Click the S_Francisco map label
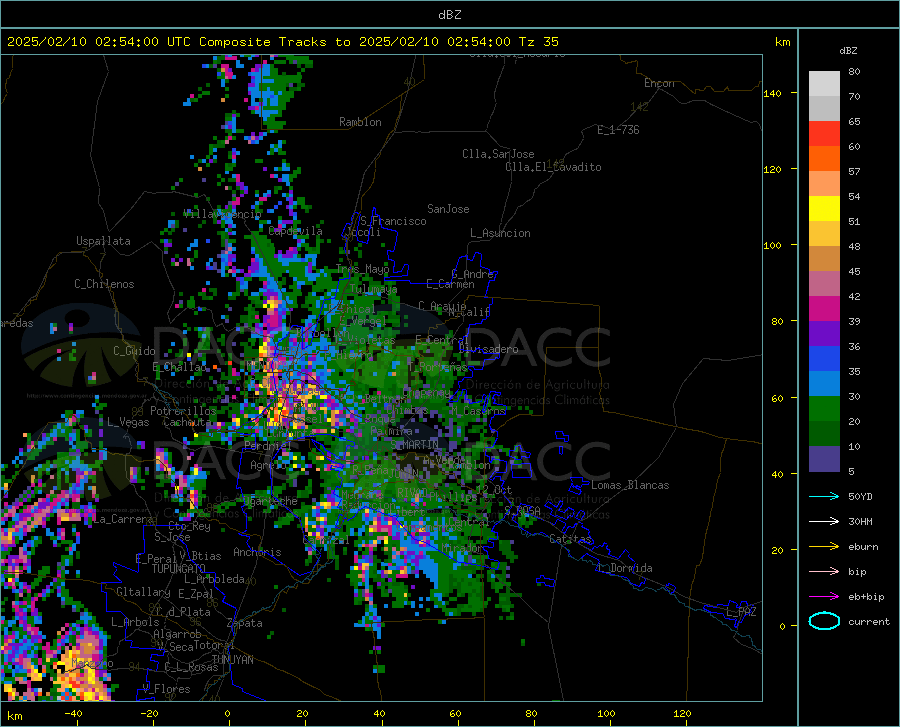This screenshot has height=727, width=900. (x=393, y=221)
